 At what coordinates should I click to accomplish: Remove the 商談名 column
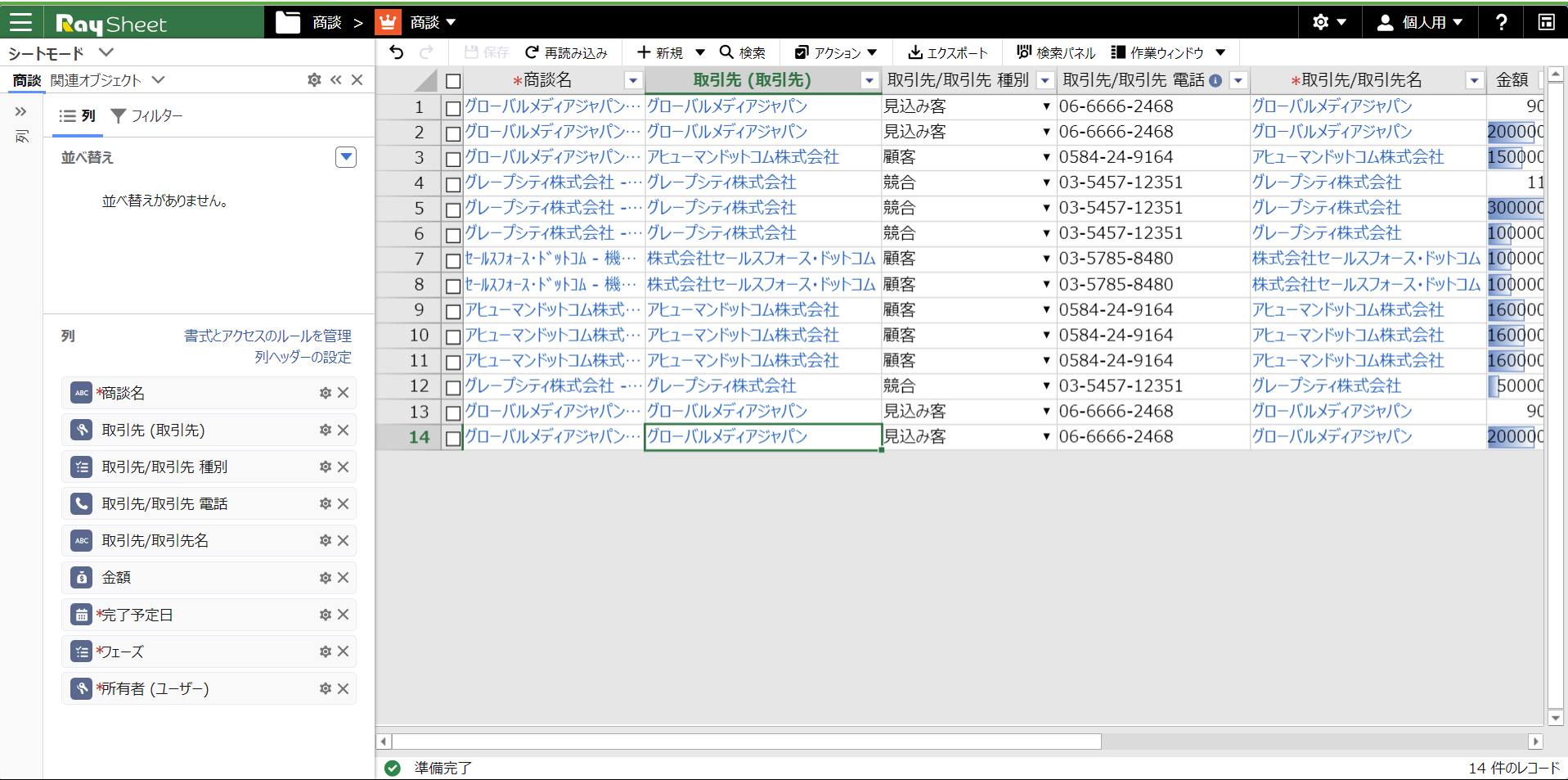pos(344,393)
